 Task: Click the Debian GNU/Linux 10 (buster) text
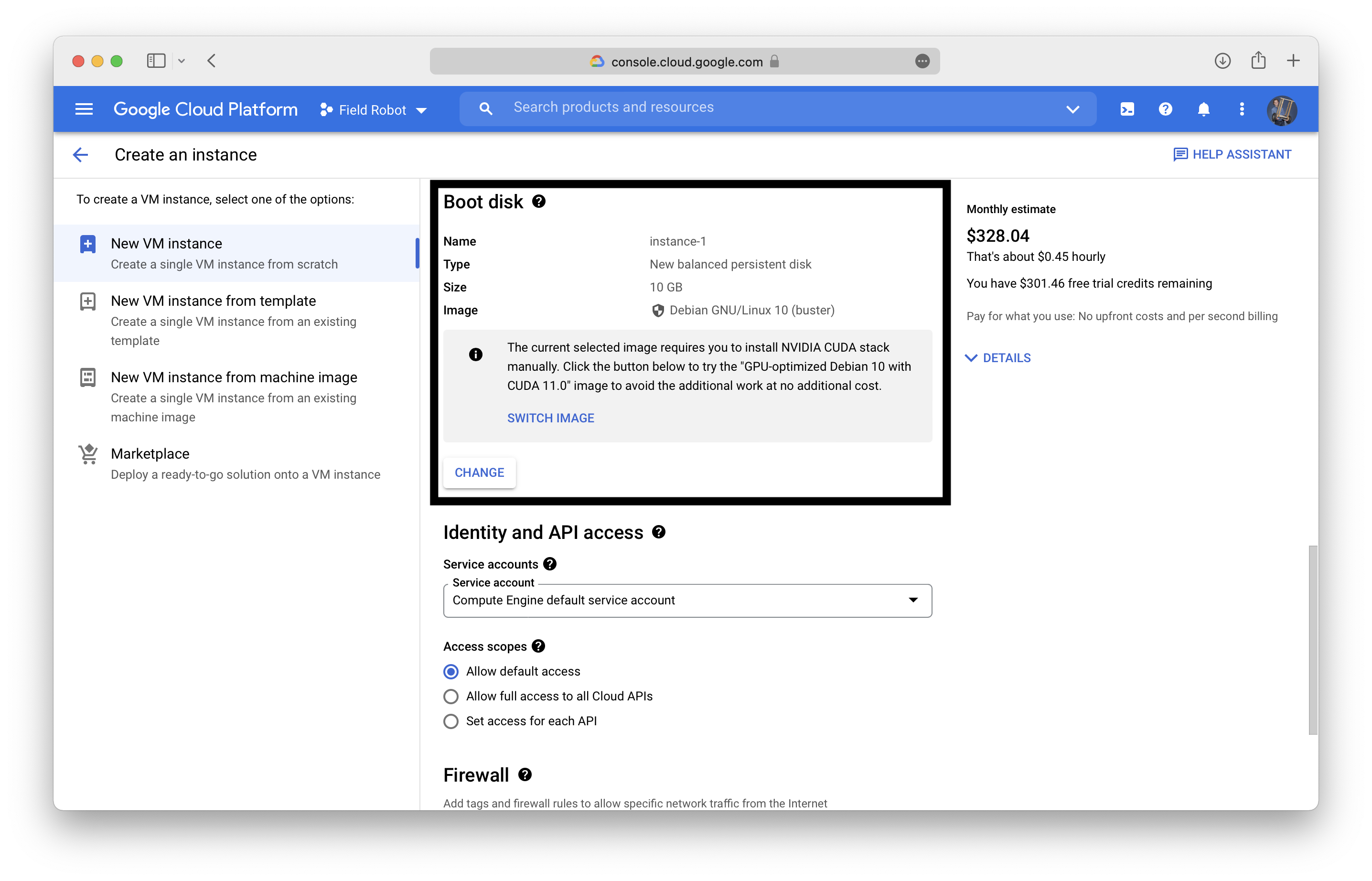coord(752,311)
